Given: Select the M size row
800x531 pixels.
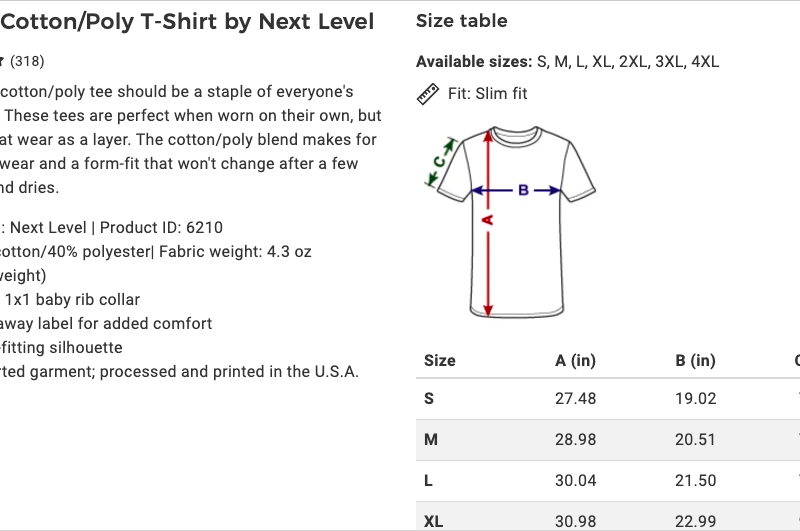Looking at the screenshot, I should click(608, 440).
